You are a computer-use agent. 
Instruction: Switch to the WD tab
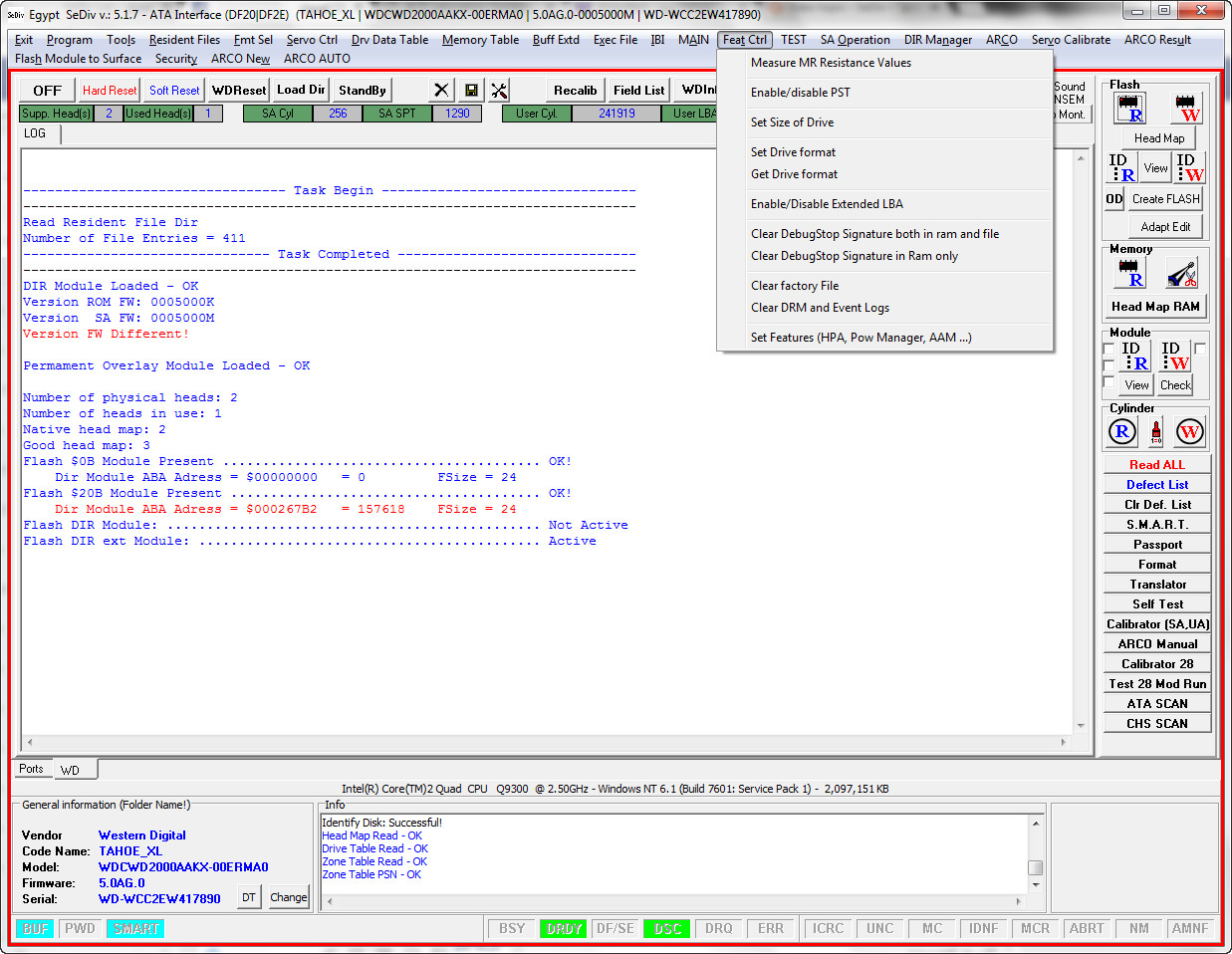point(70,770)
